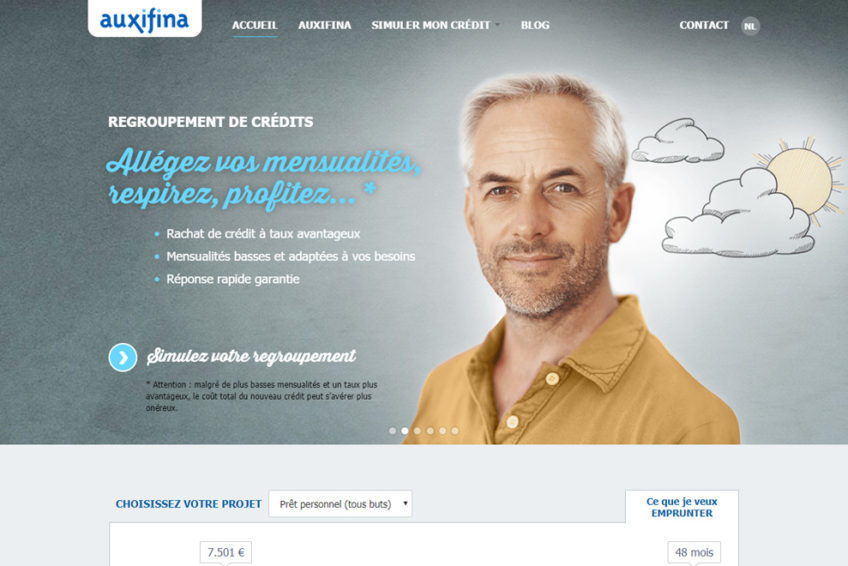This screenshot has width=848, height=566.
Task: Jump to the last carousel dot
Action: pos(455,431)
